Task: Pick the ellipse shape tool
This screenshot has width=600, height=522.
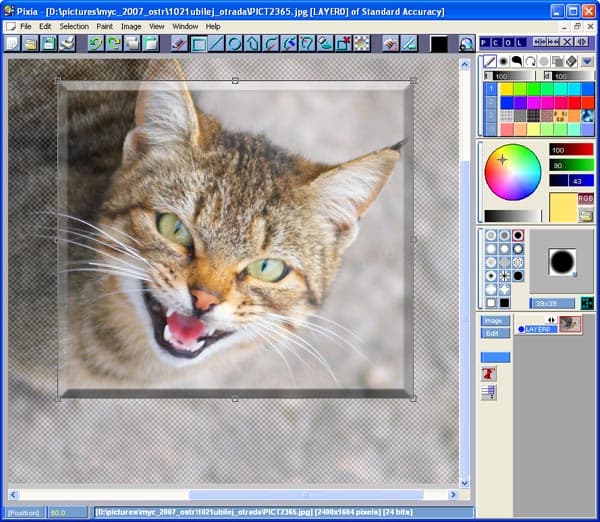Action: pos(234,44)
